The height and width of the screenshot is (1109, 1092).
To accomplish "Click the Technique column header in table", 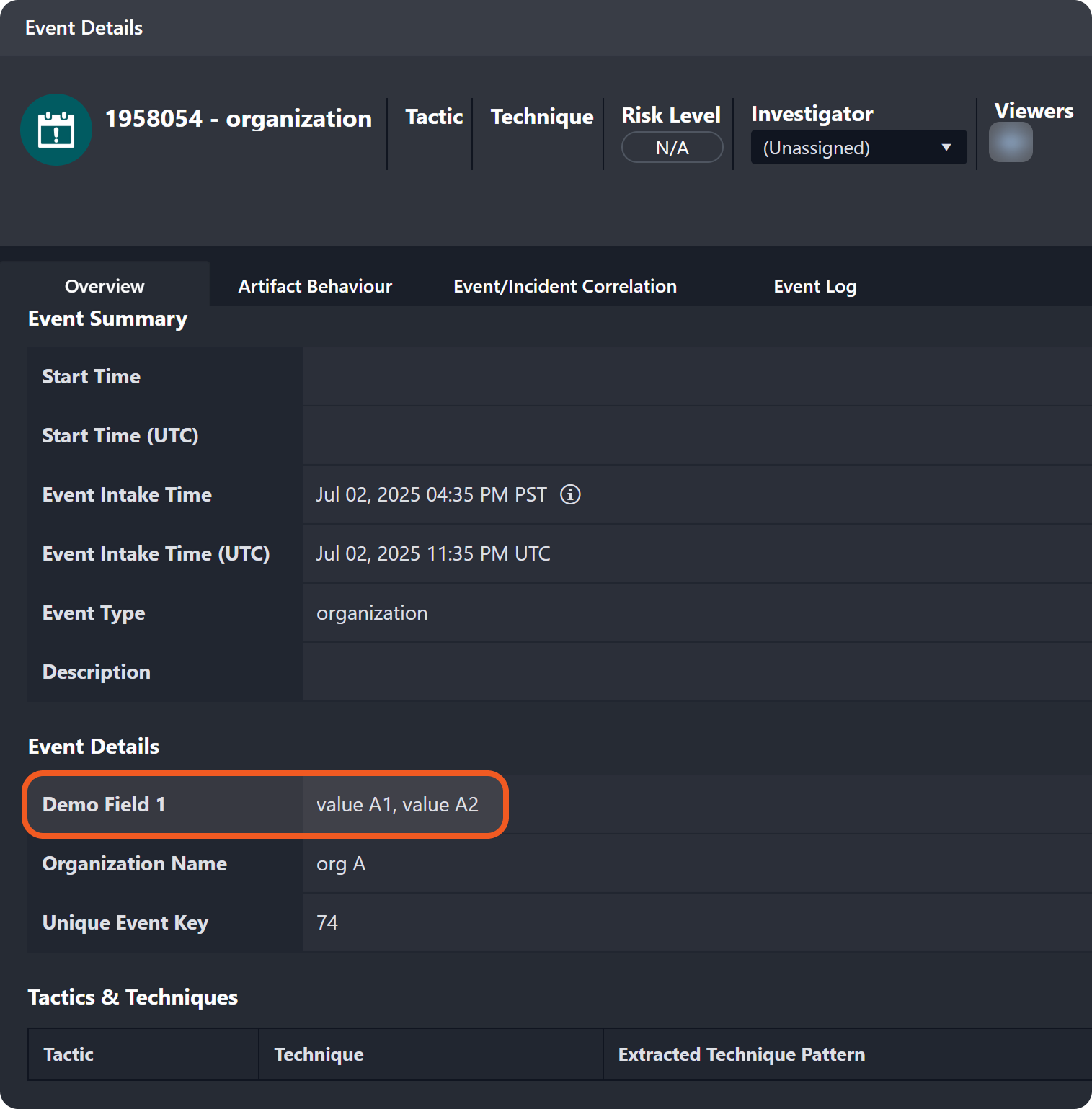I will pyautogui.click(x=319, y=1054).
